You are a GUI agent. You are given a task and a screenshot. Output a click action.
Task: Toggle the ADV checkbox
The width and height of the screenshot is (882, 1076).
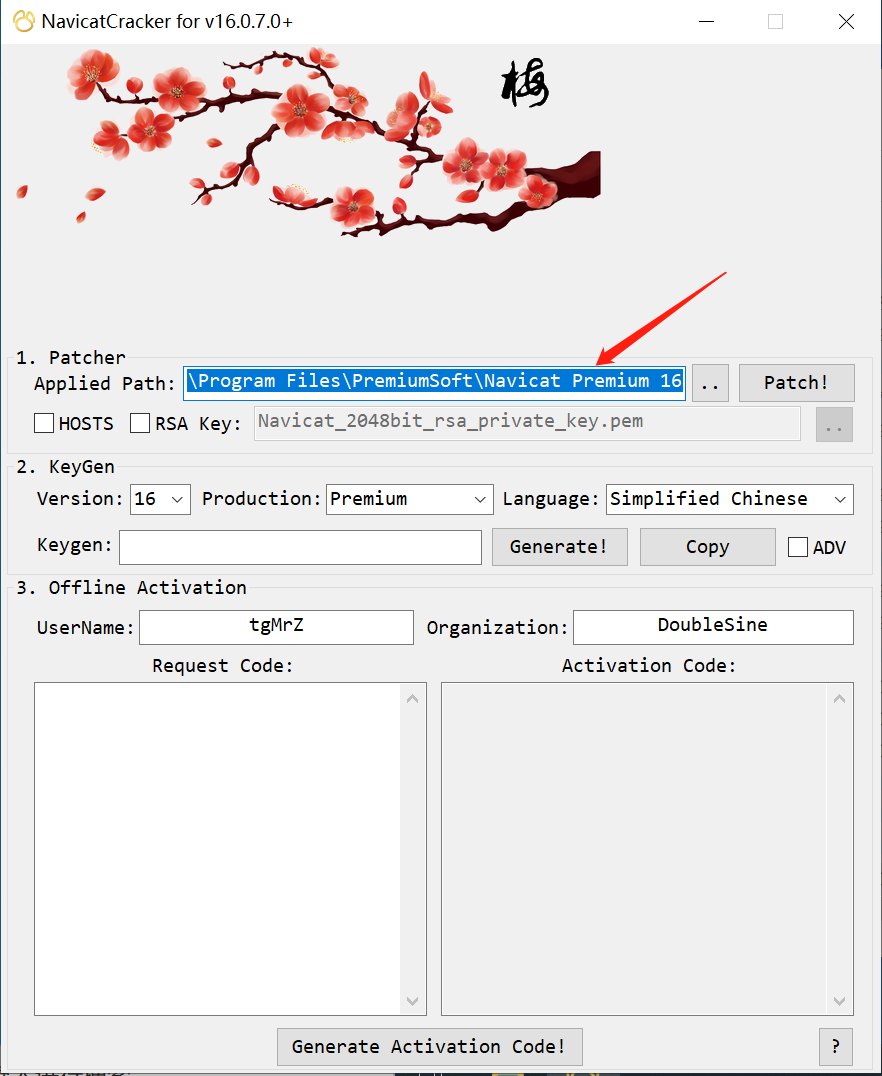pyautogui.click(x=798, y=547)
